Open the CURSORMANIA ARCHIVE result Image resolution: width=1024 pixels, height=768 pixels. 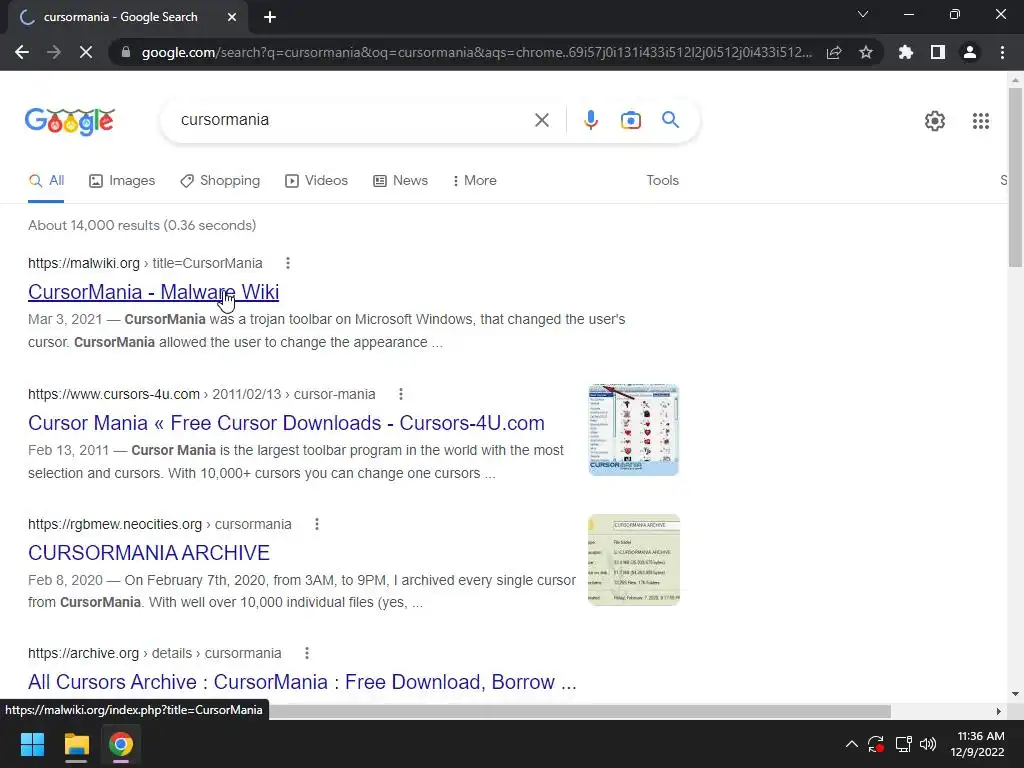point(149,553)
